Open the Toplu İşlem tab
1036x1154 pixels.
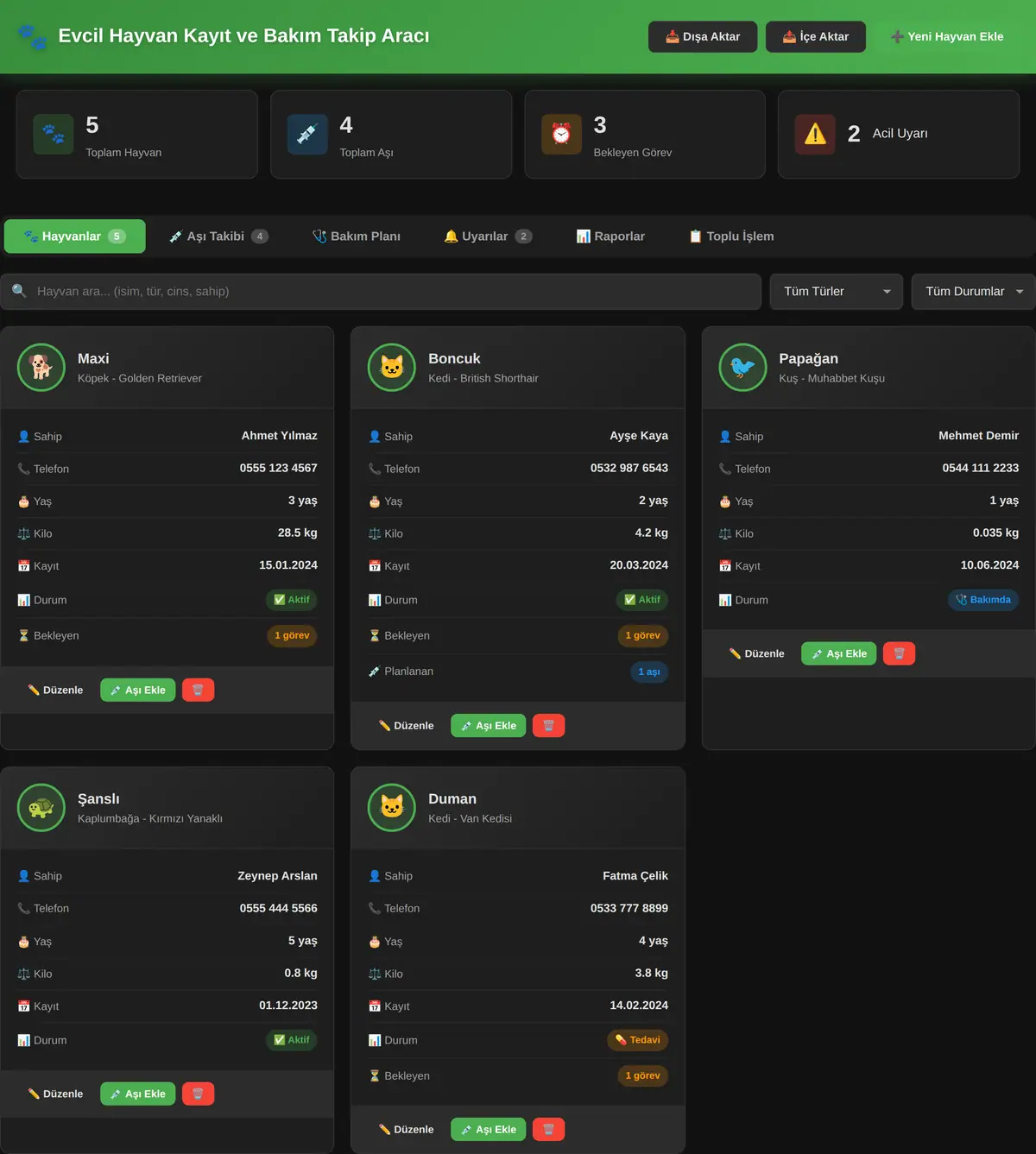click(731, 236)
